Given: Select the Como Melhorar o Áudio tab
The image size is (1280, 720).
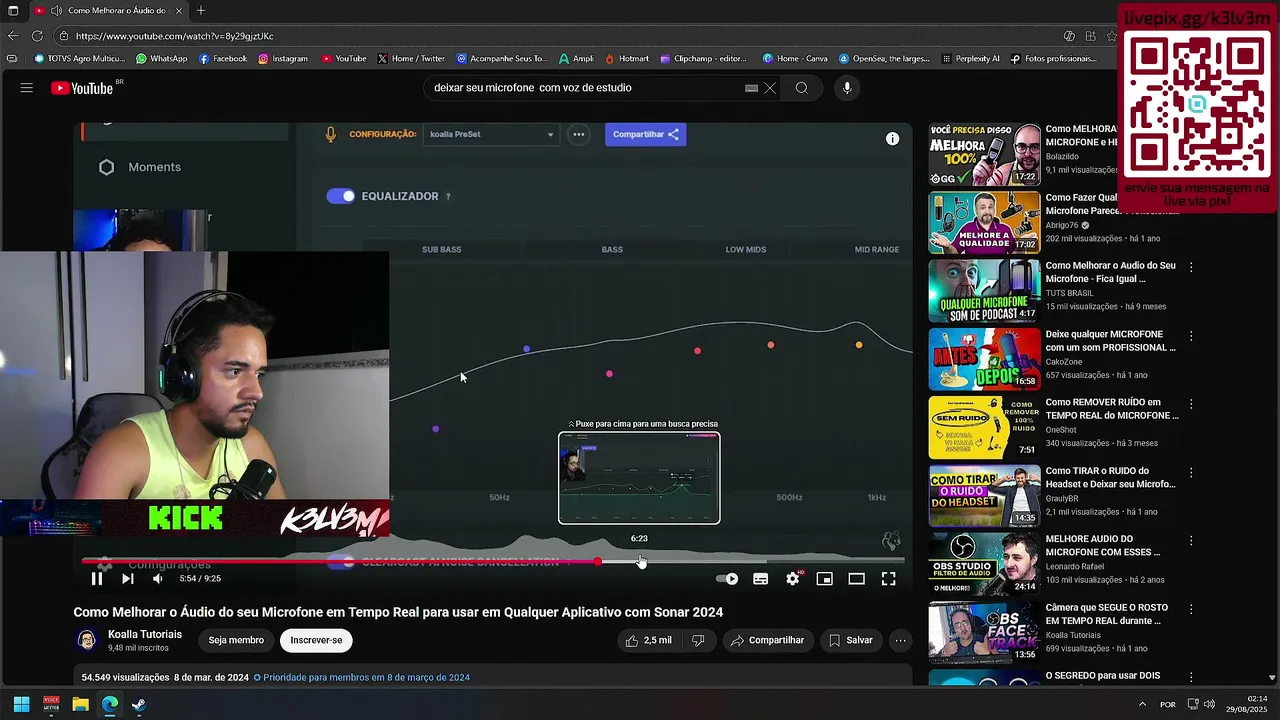Looking at the screenshot, I should click(107, 10).
